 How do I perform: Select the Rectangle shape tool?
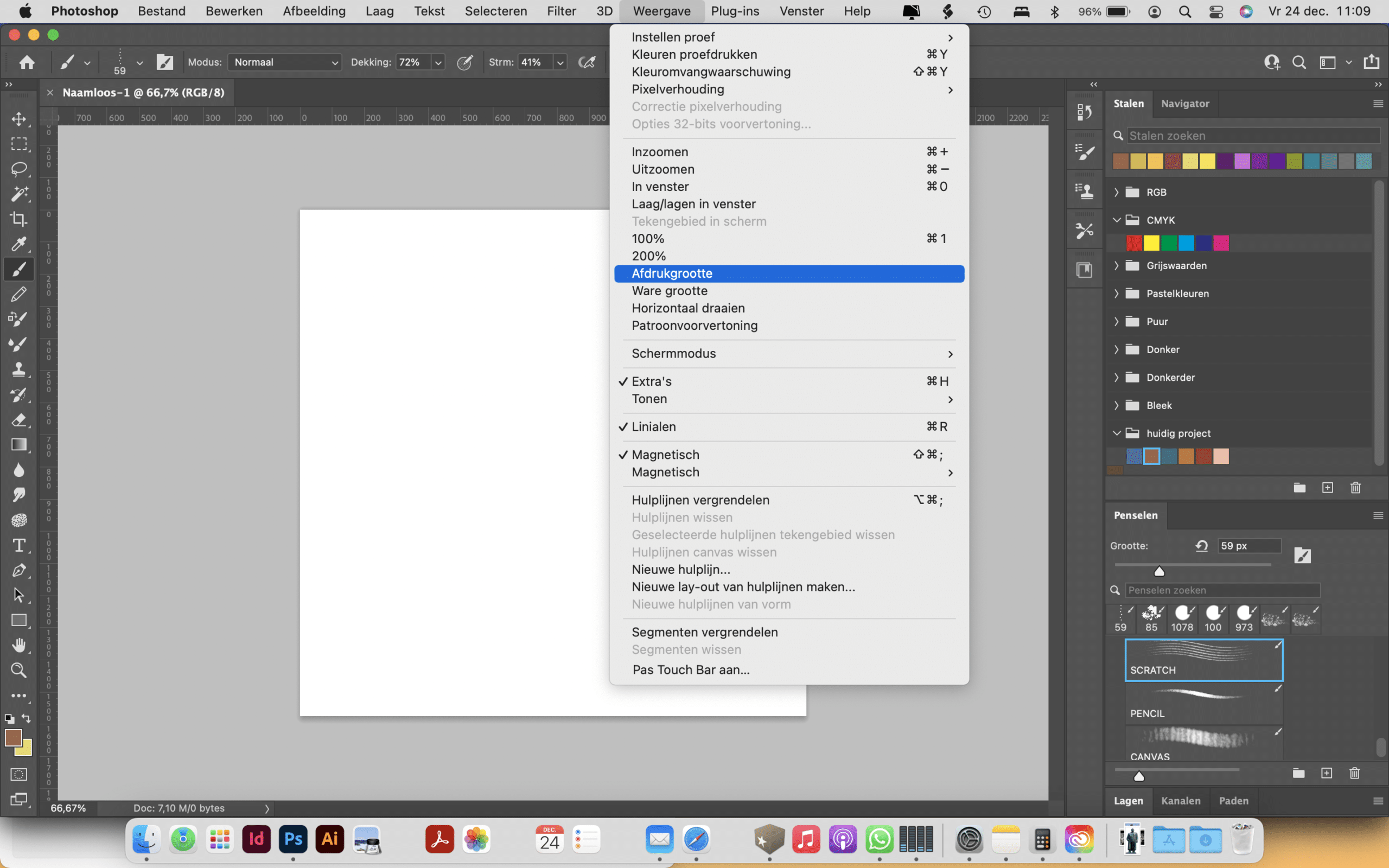click(x=19, y=621)
